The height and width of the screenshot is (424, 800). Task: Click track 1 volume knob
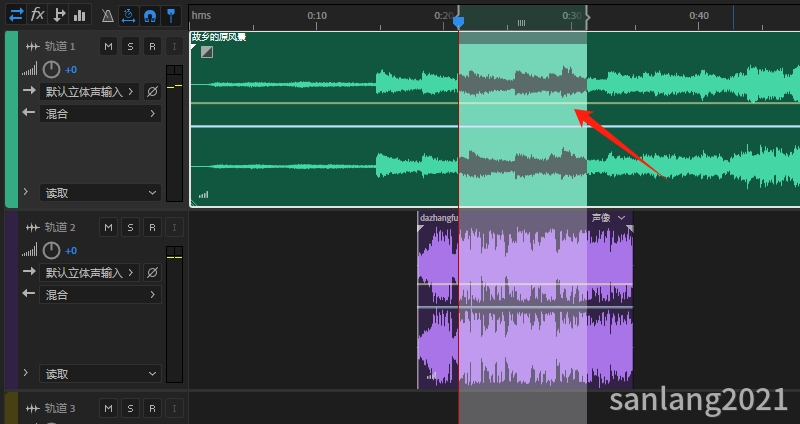click(51, 70)
